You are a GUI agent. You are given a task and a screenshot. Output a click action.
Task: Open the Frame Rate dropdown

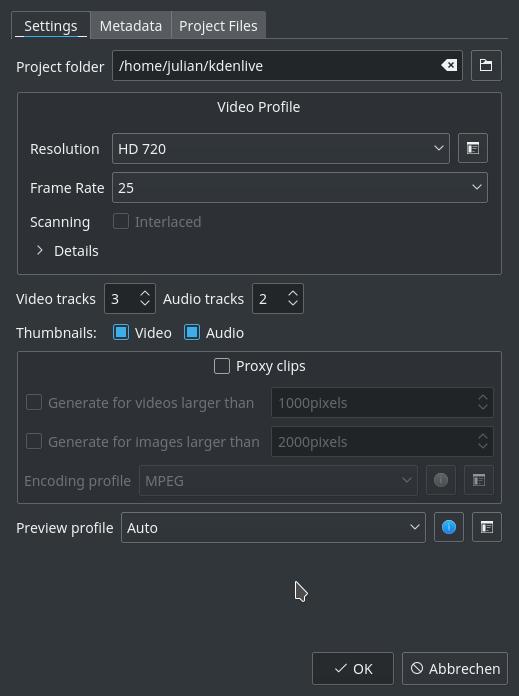(300, 188)
